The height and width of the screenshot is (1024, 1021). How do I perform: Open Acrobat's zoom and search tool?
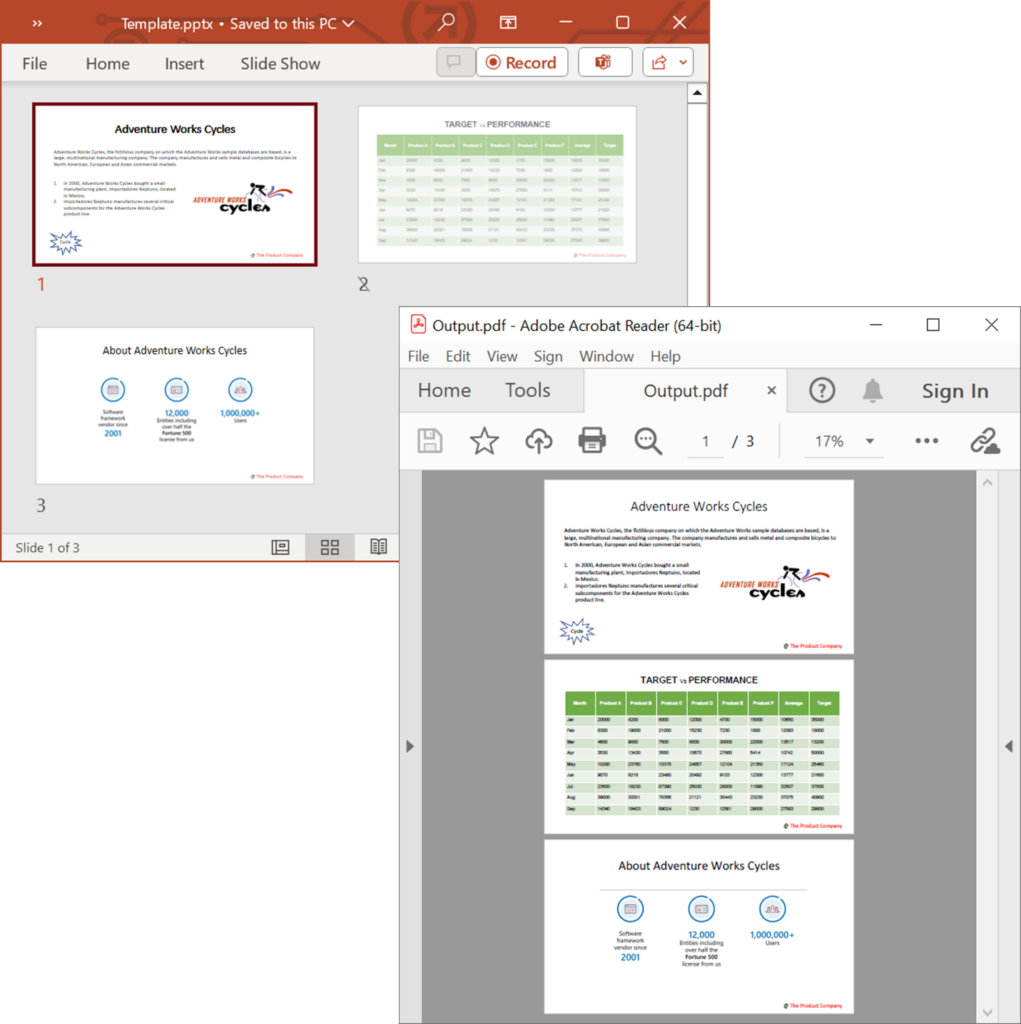[647, 441]
